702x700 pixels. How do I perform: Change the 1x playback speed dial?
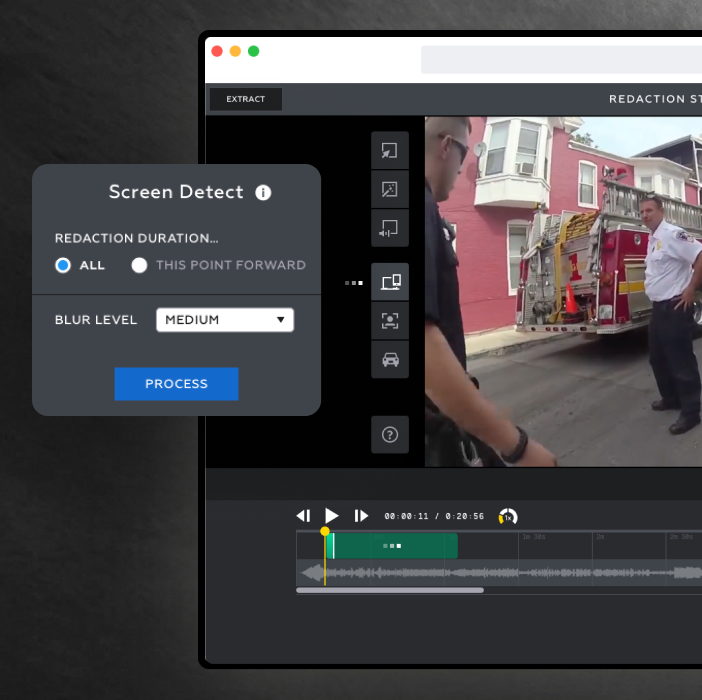click(508, 516)
